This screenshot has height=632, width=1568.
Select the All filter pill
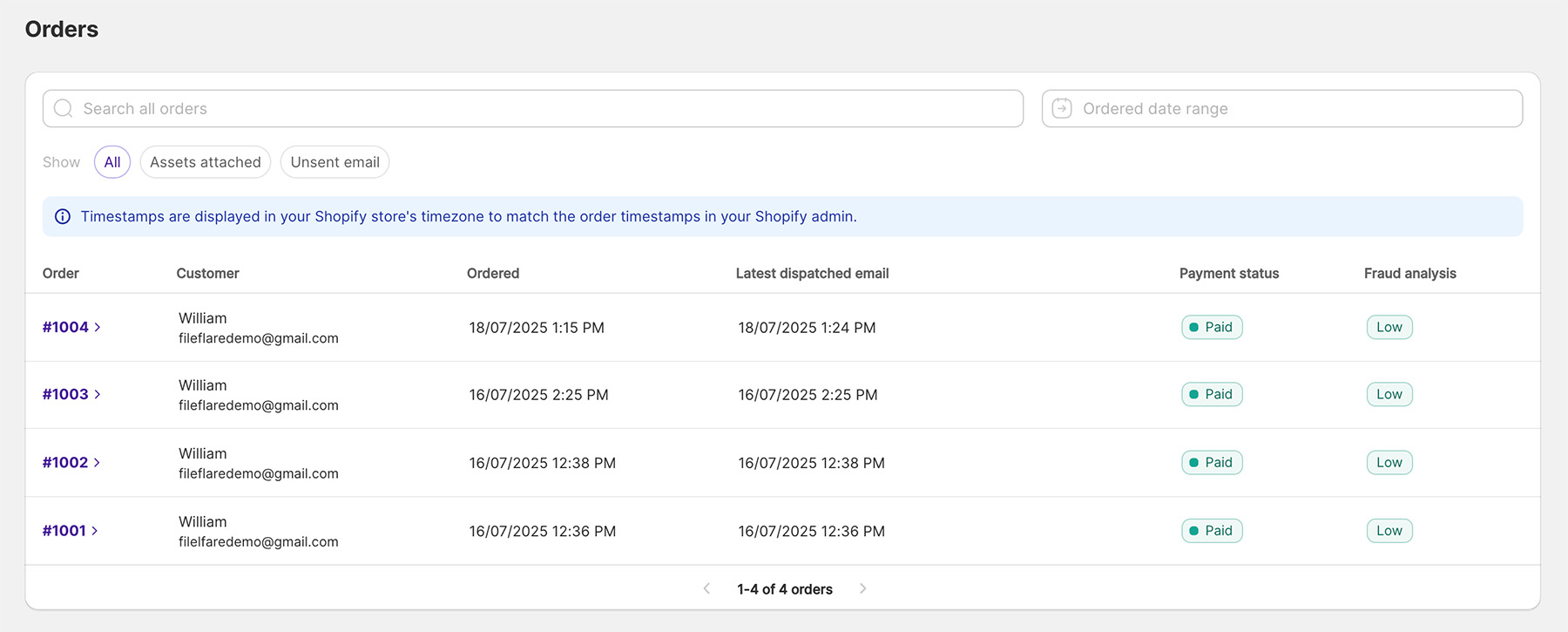pyautogui.click(x=112, y=162)
